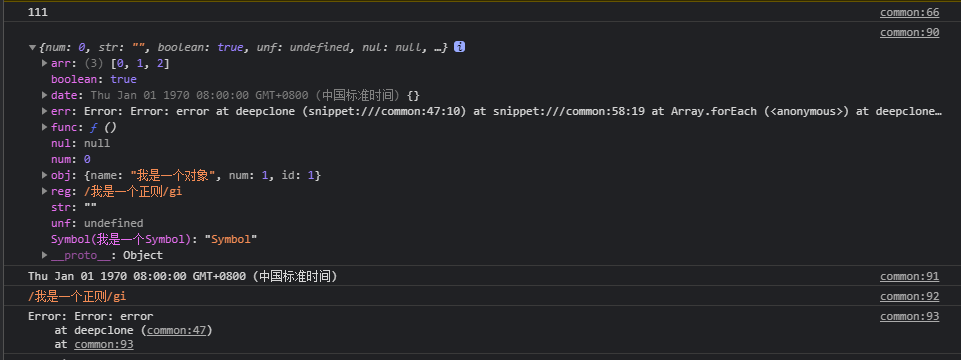Select the Symbol property row

pyautogui.click(x=154, y=239)
